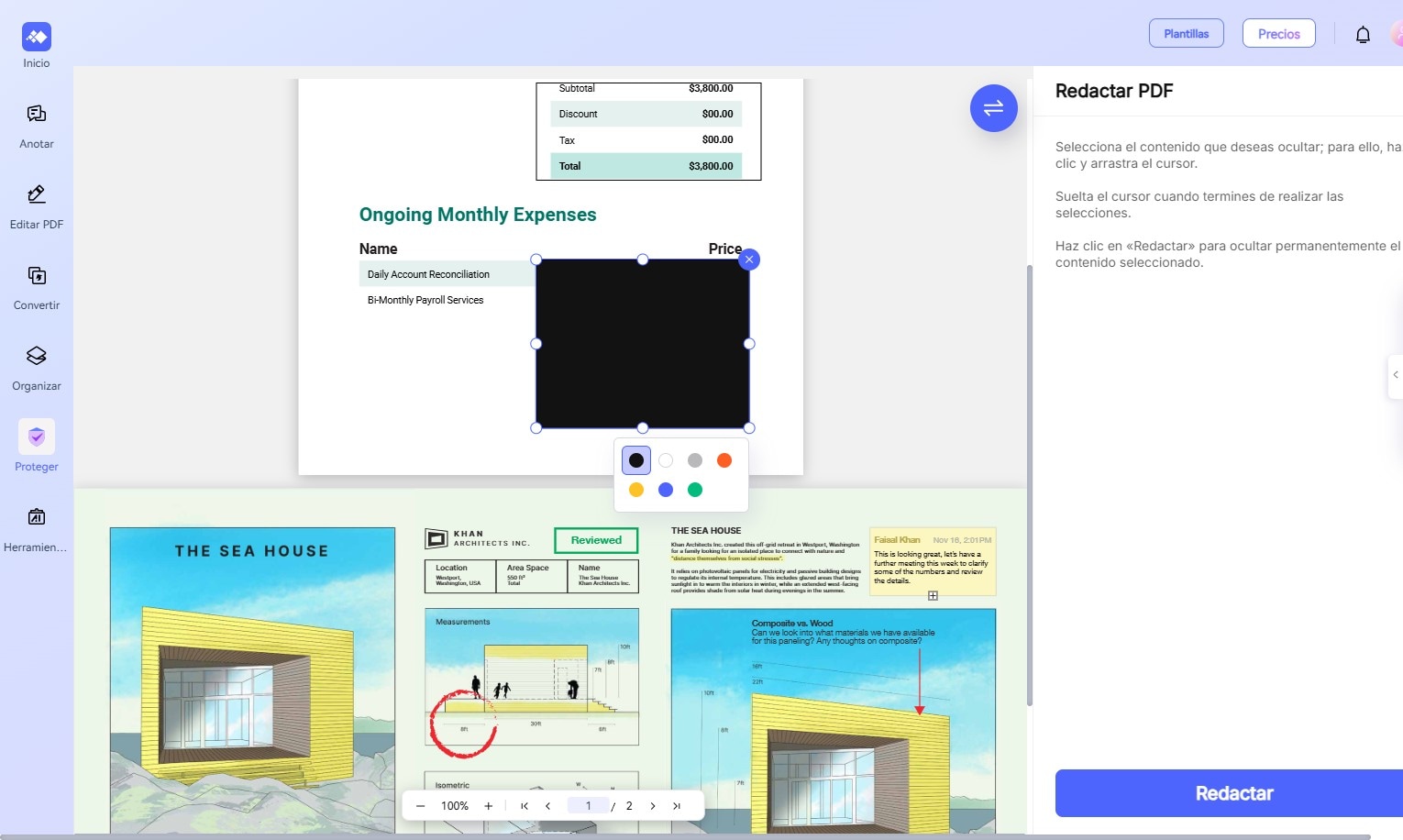Zoom out with the minus icon
The height and width of the screenshot is (840, 1403).
(x=420, y=806)
